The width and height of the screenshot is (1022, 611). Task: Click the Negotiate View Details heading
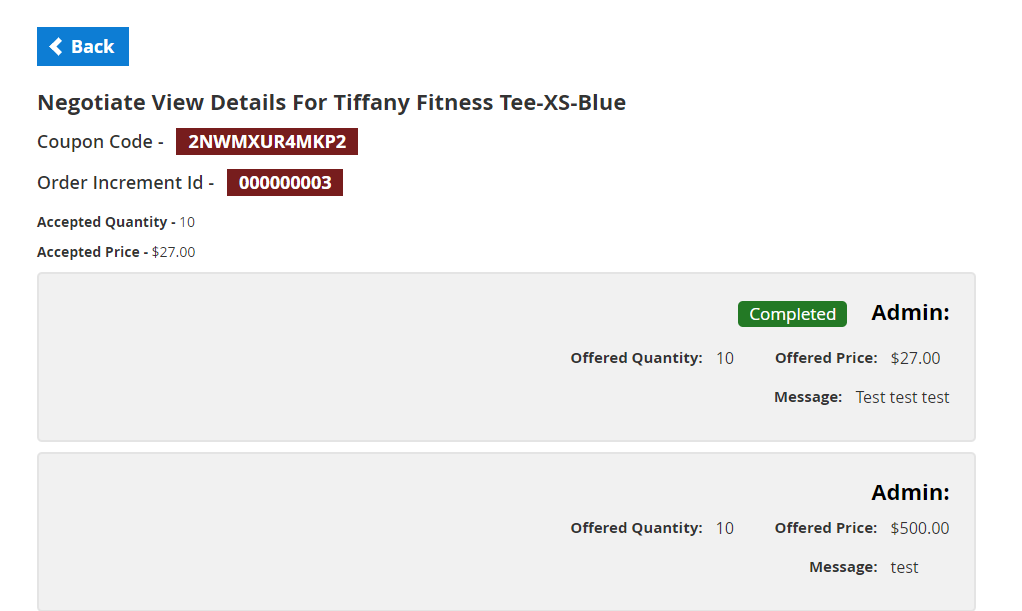(x=331, y=102)
